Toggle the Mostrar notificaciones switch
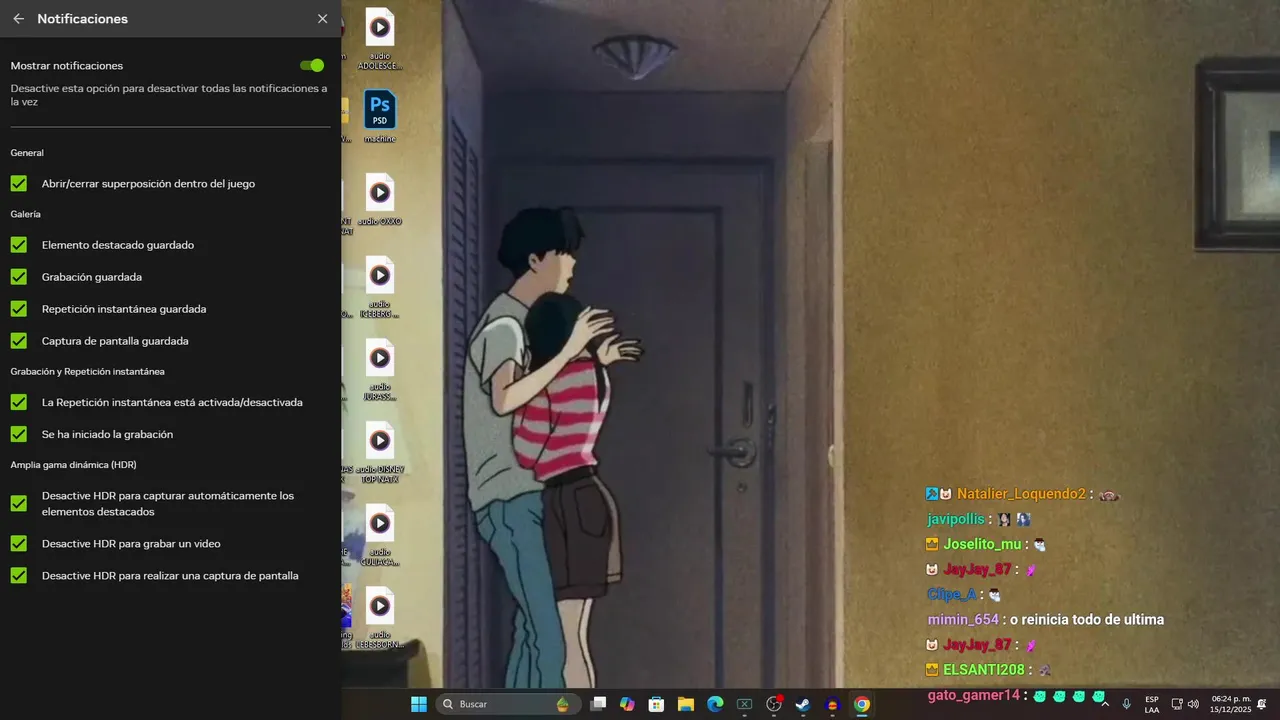 coord(312,65)
